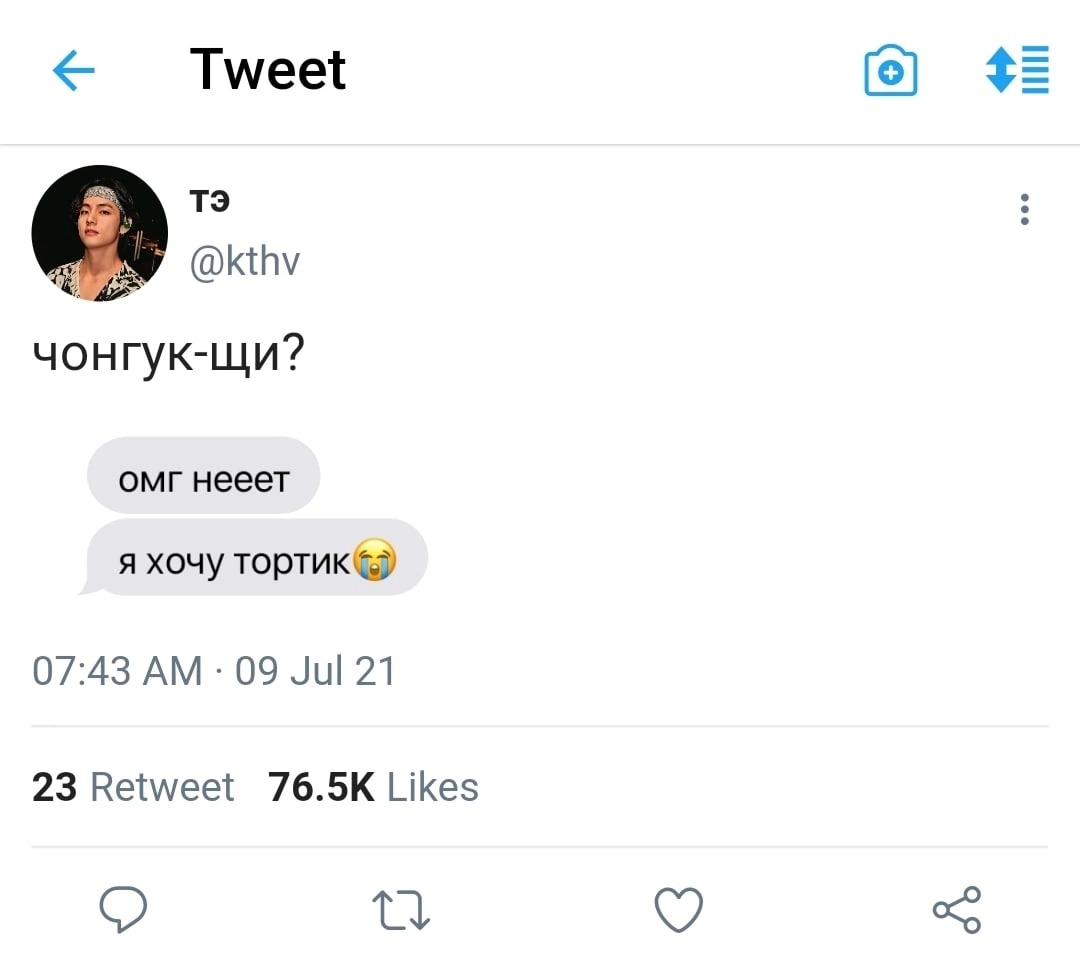The height and width of the screenshot is (973, 1080).
Task: Click the crying emoji in the message
Action: (374, 561)
